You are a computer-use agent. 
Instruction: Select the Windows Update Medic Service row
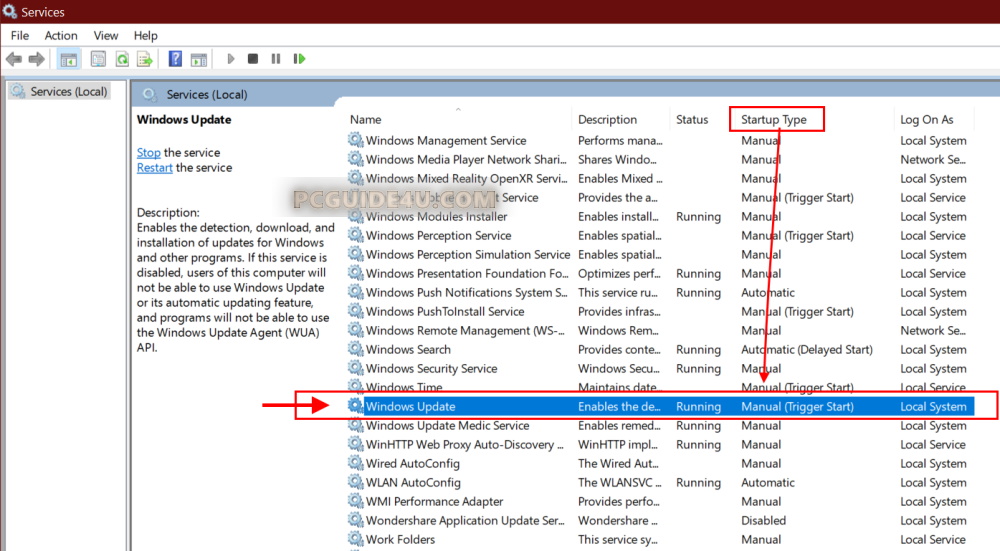447,426
